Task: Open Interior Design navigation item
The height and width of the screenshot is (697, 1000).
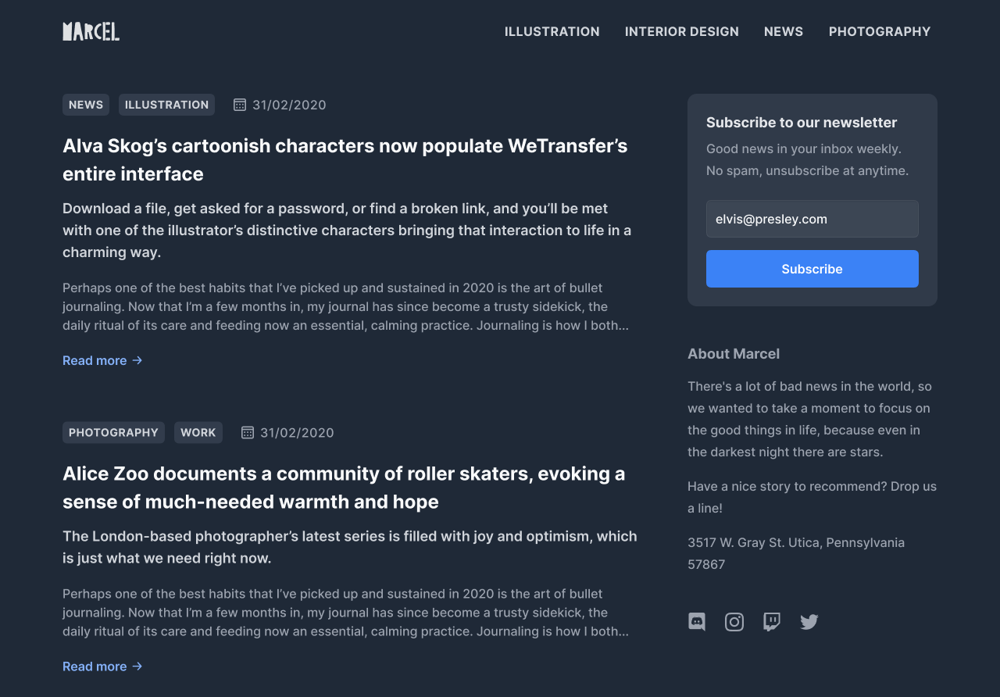Action: coord(682,31)
